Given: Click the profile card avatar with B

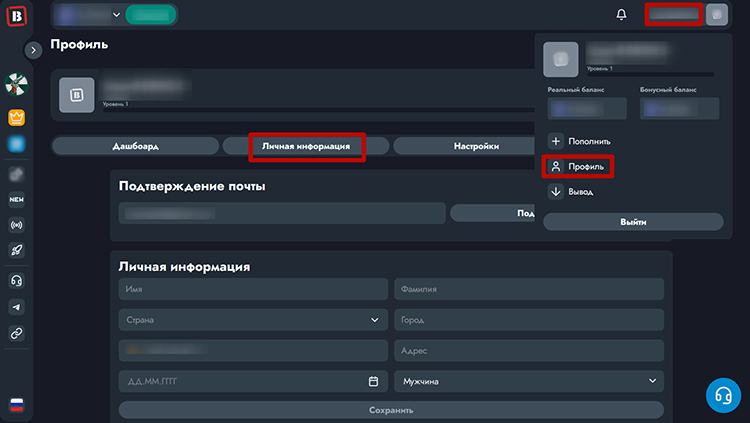Looking at the screenshot, I should 77,95.
